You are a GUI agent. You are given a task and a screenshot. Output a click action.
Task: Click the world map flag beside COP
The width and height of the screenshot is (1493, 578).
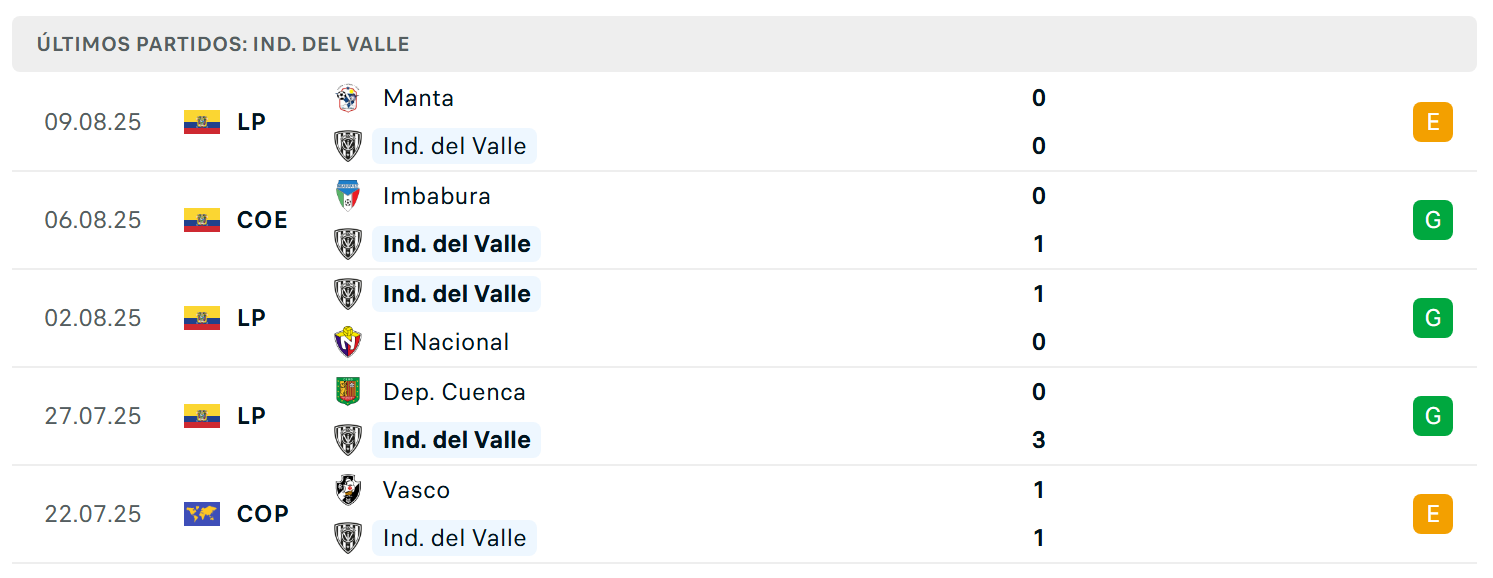pos(202,514)
